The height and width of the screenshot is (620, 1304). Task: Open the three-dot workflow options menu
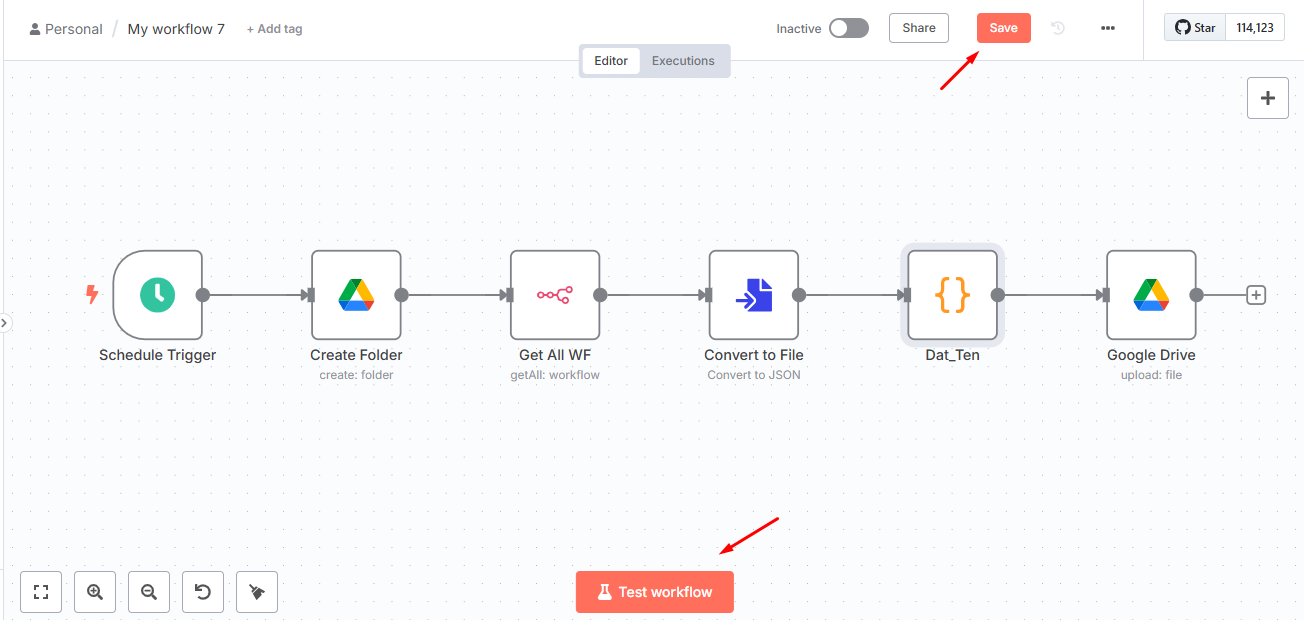[x=1108, y=28]
